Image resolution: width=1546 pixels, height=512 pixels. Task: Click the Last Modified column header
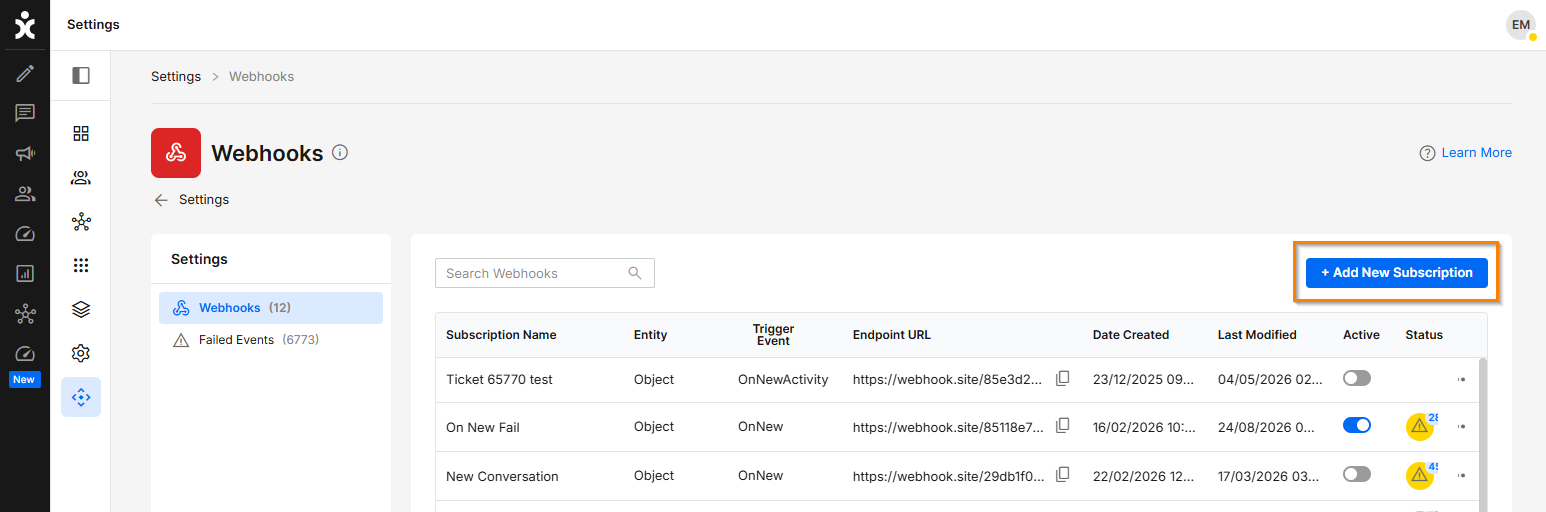click(1257, 335)
